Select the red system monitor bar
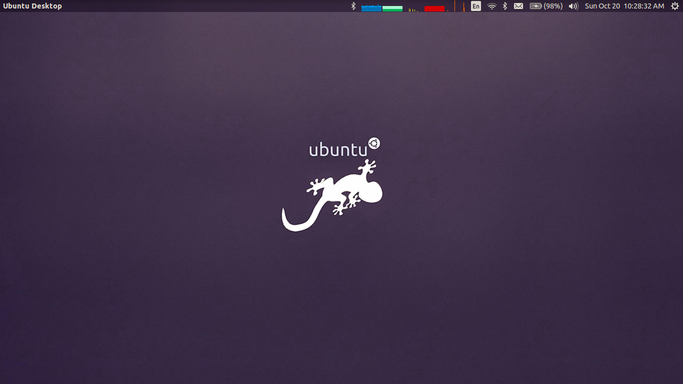The width and height of the screenshot is (683, 384). [434, 8]
